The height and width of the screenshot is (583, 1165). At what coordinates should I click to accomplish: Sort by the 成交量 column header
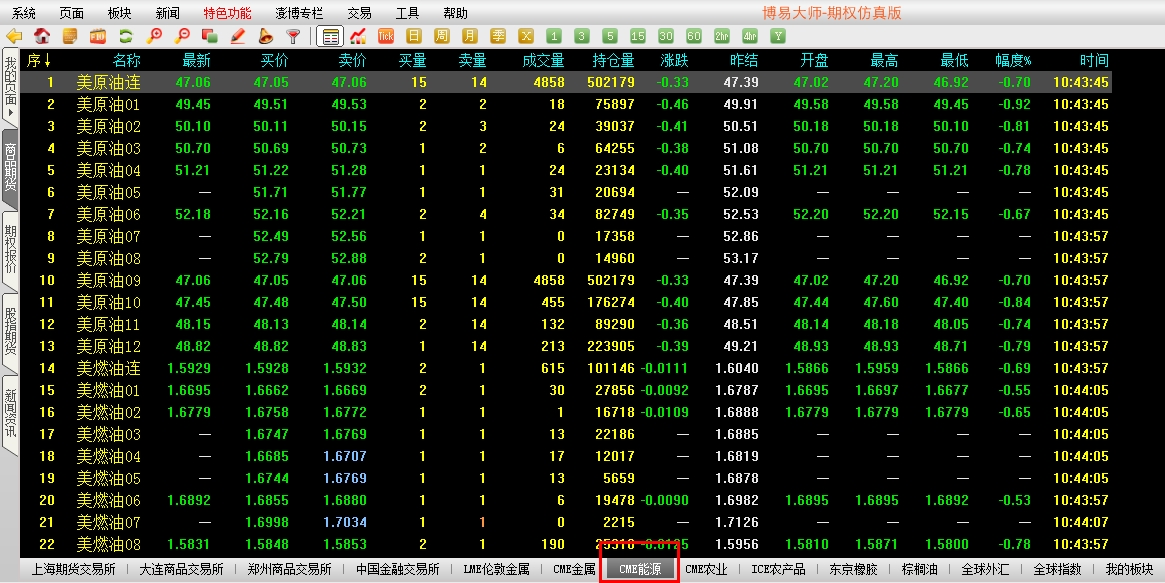click(x=543, y=61)
